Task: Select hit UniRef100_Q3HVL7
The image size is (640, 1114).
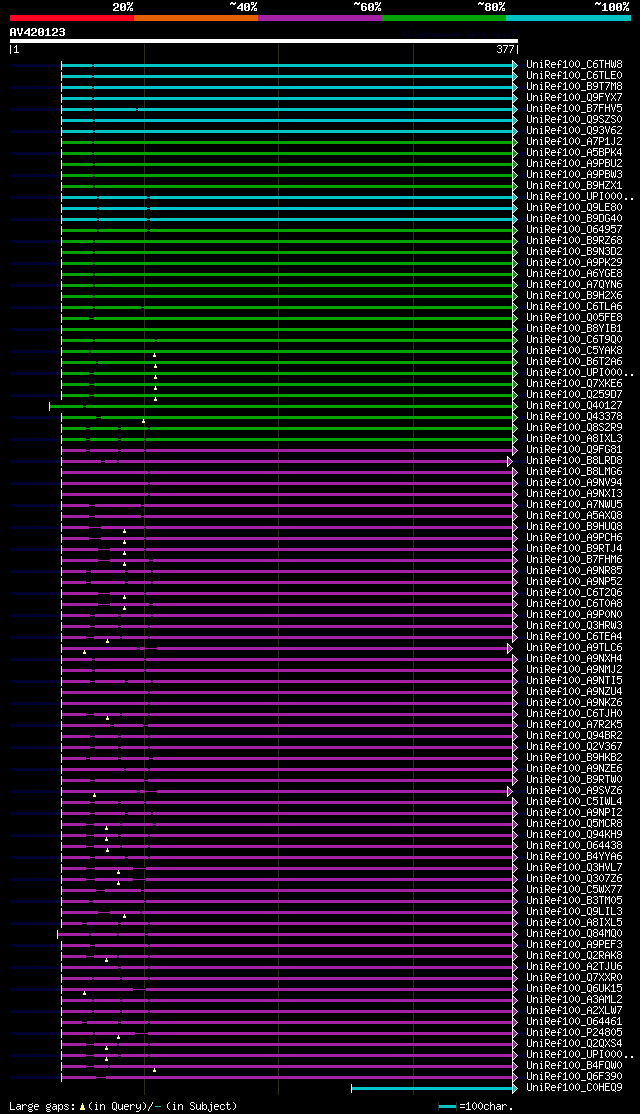Action: coord(575,868)
